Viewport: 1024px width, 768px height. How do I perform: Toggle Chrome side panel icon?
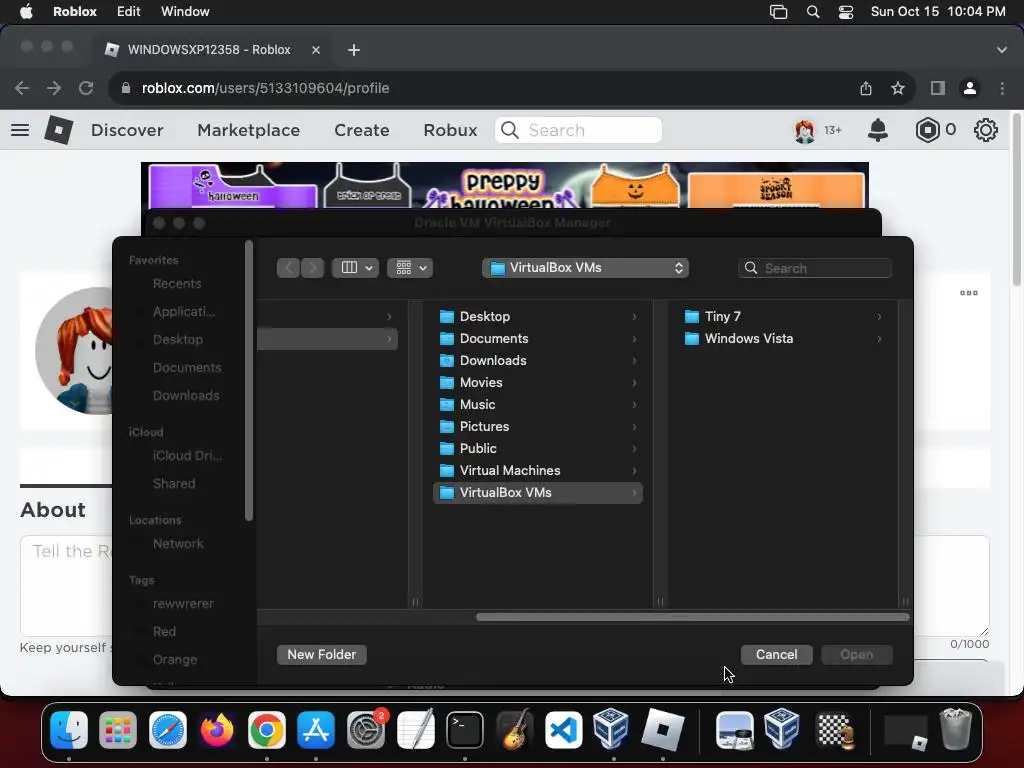(938, 88)
